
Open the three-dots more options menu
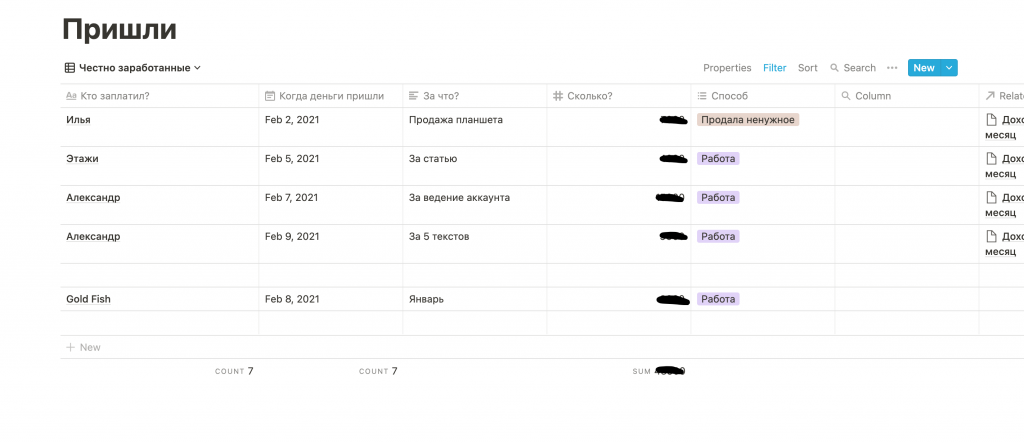(892, 68)
